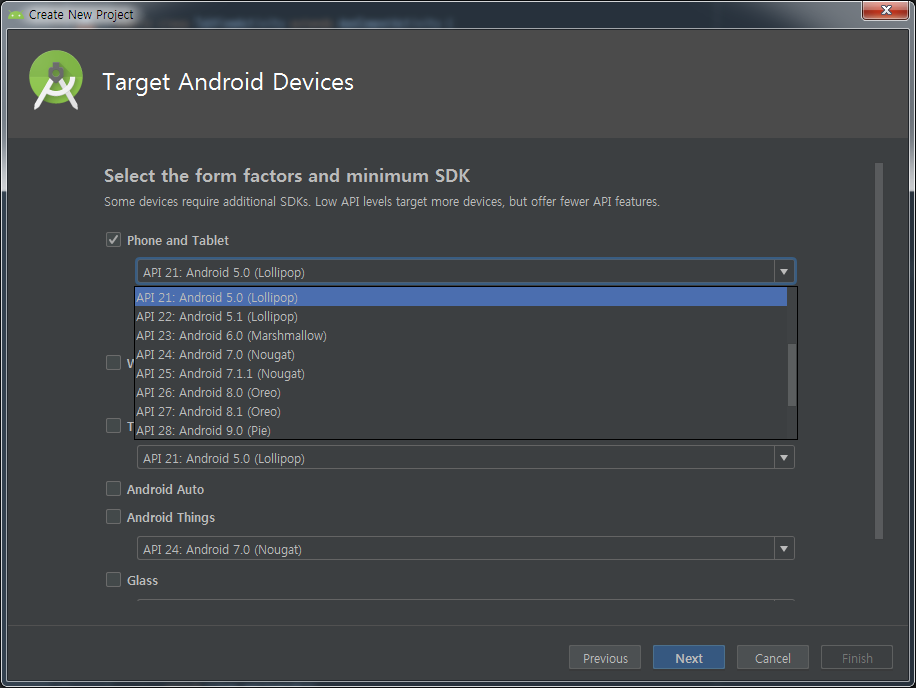Select API 25: Android 7.1.1 (Nougat) option
This screenshot has height=688, width=916.
(461, 373)
